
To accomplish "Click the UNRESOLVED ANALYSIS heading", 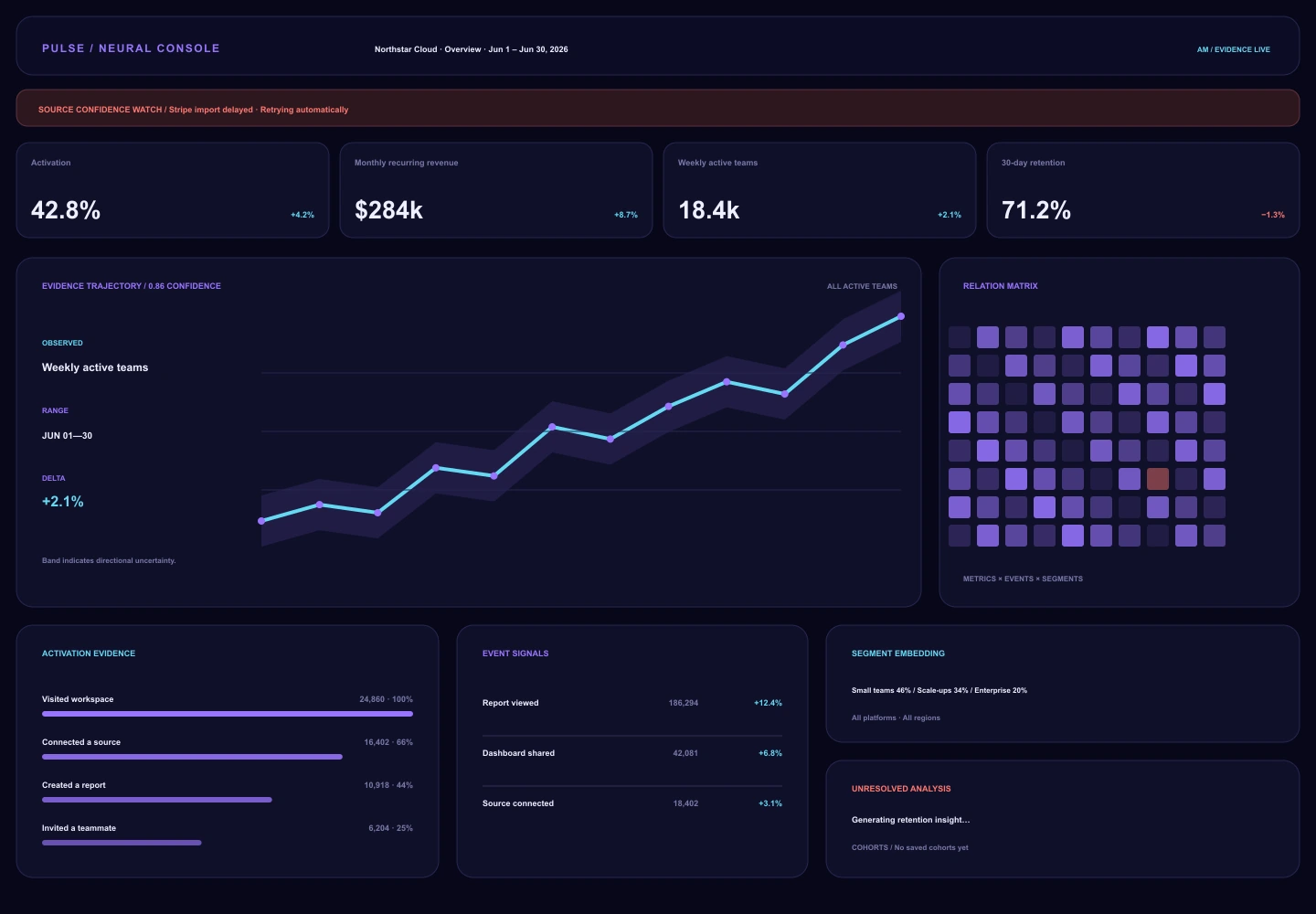I will click(901, 789).
